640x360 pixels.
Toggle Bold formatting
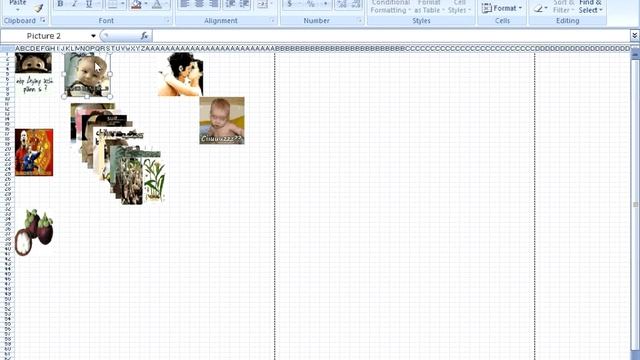(x=60, y=4)
